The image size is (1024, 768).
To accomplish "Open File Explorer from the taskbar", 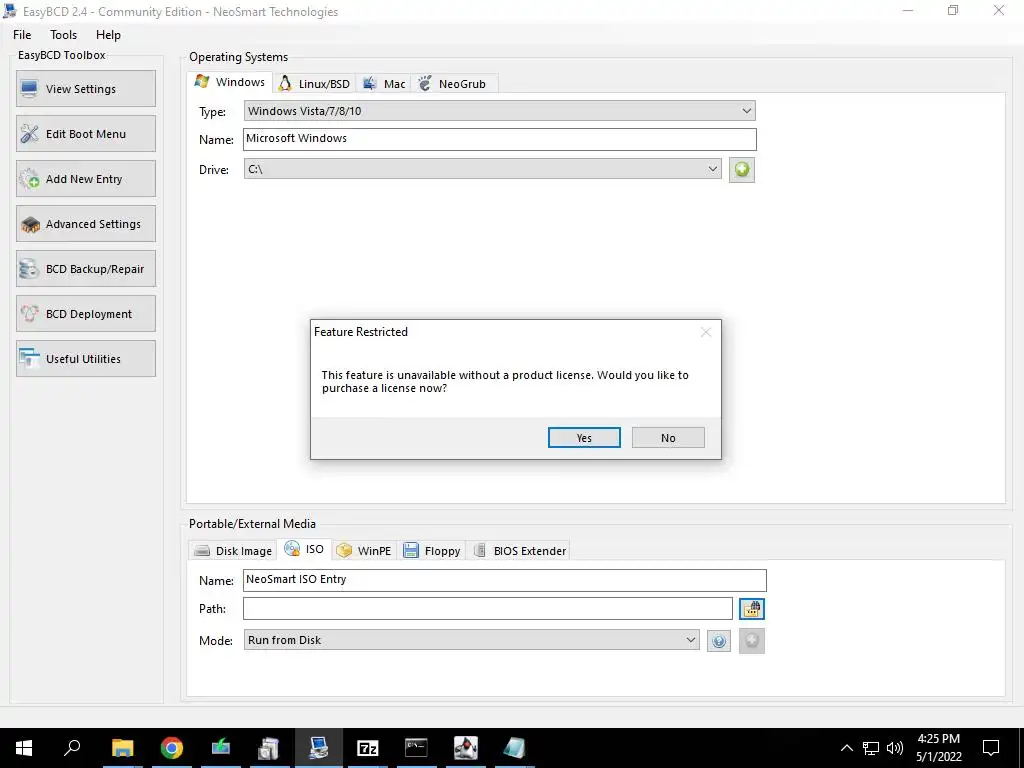I will point(122,748).
